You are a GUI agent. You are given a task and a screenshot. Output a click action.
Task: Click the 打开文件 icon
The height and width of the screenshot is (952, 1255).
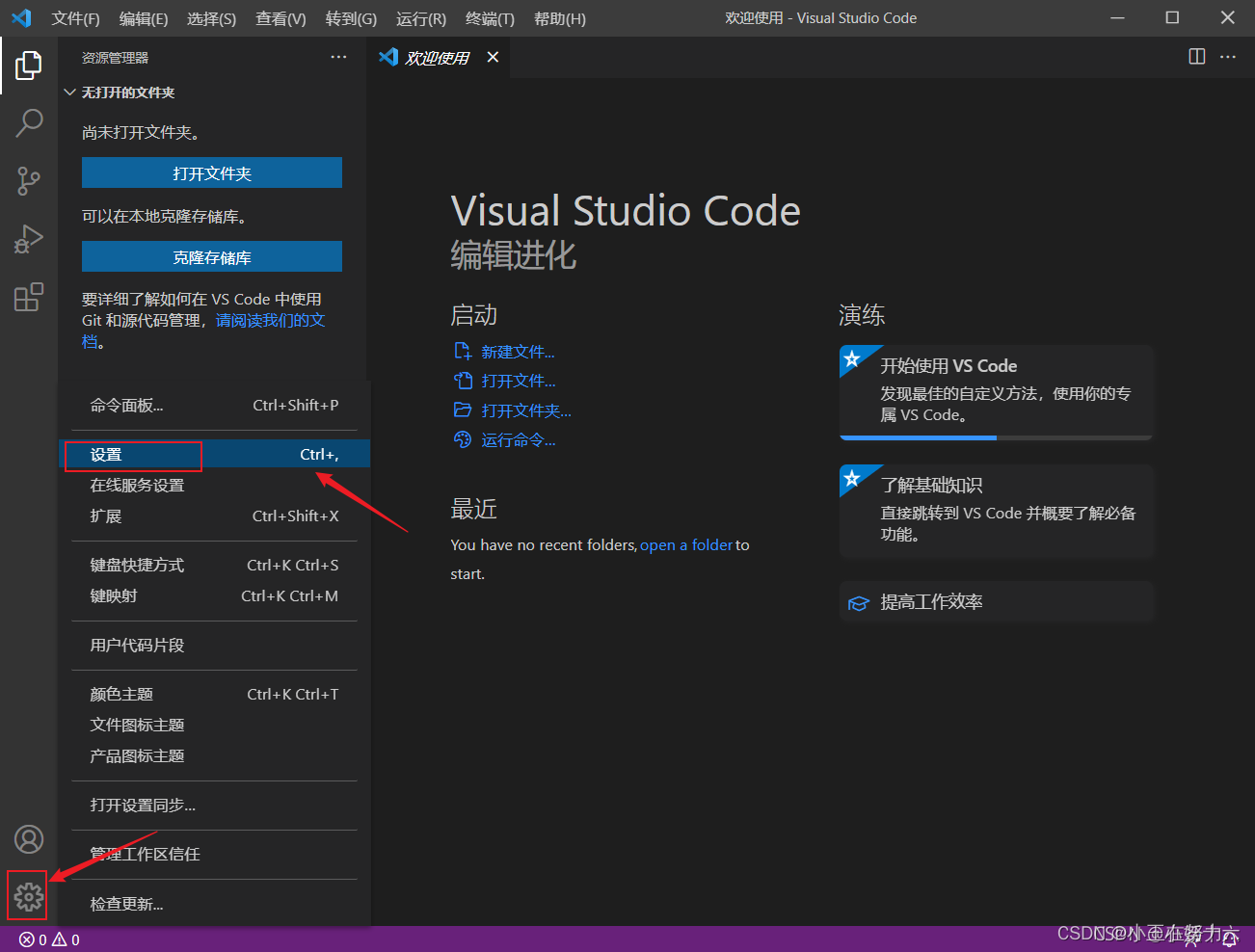click(463, 380)
